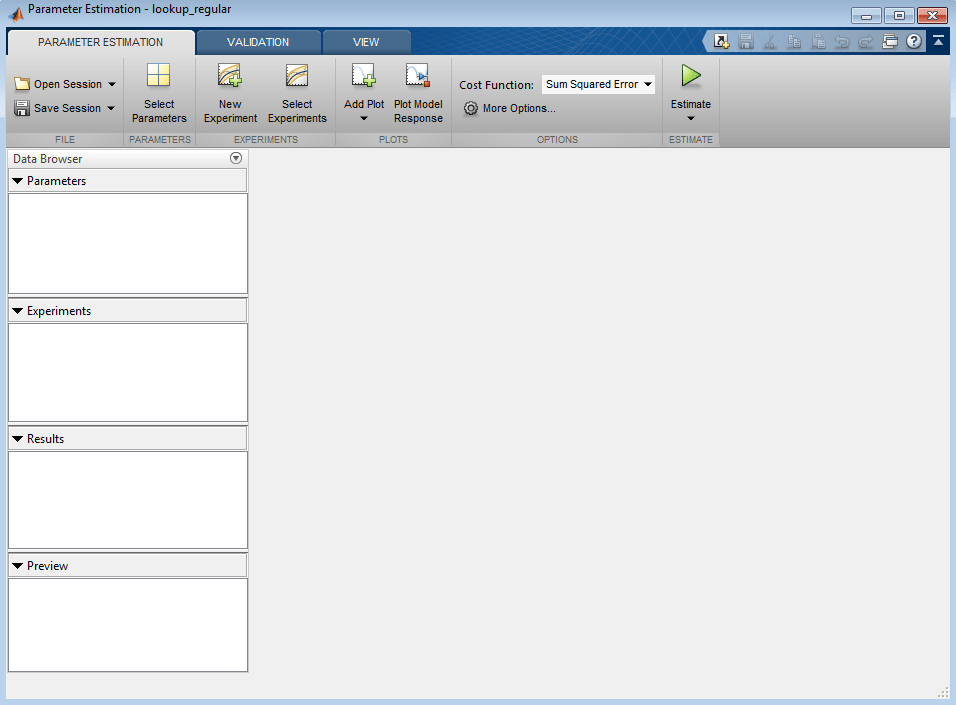
Task: Minimize the toolstrip with collapse arrow
Action: pyautogui.click(x=938, y=41)
